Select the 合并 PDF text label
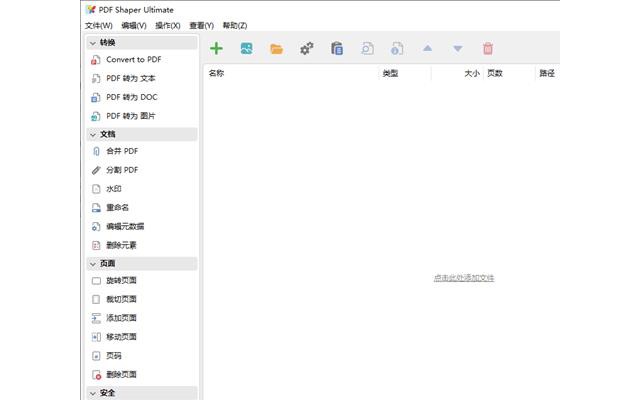The height and width of the screenshot is (400, 640). click(122, 151)
